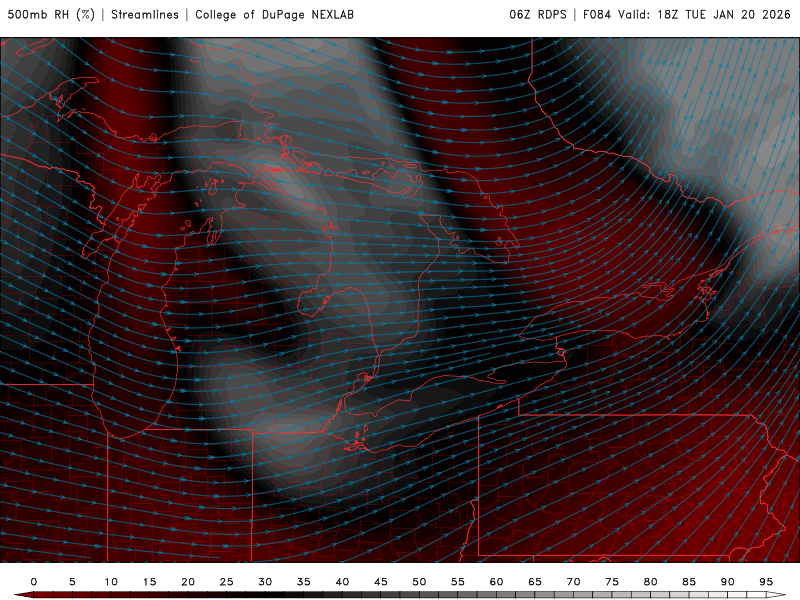Select the "50" value on the color scale
This screenshot has height=600, width=800.
(419, 582)
